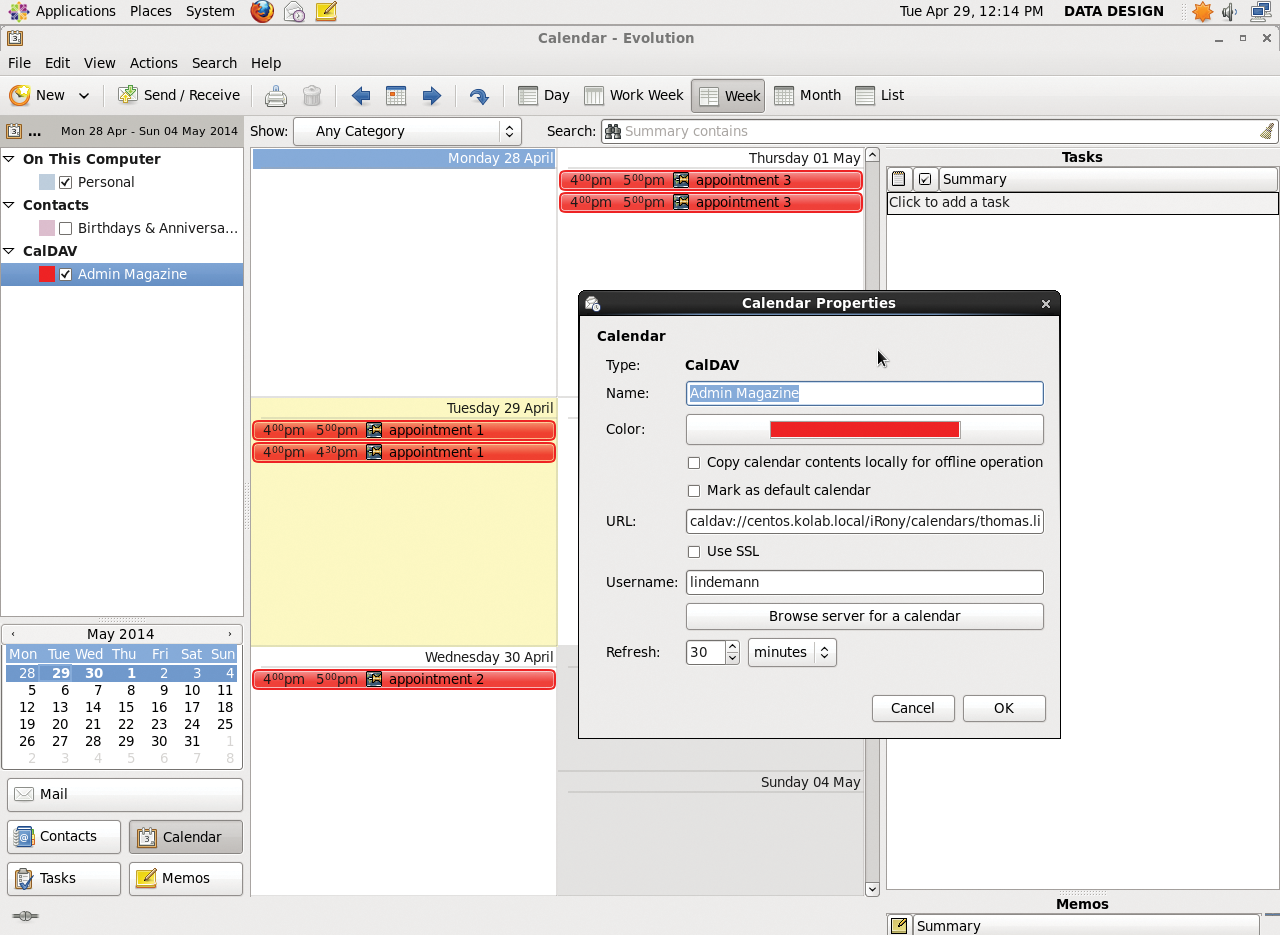Switch to Month view
The width and height of the screenshot is (1280, 935).
tap(807, 95)
